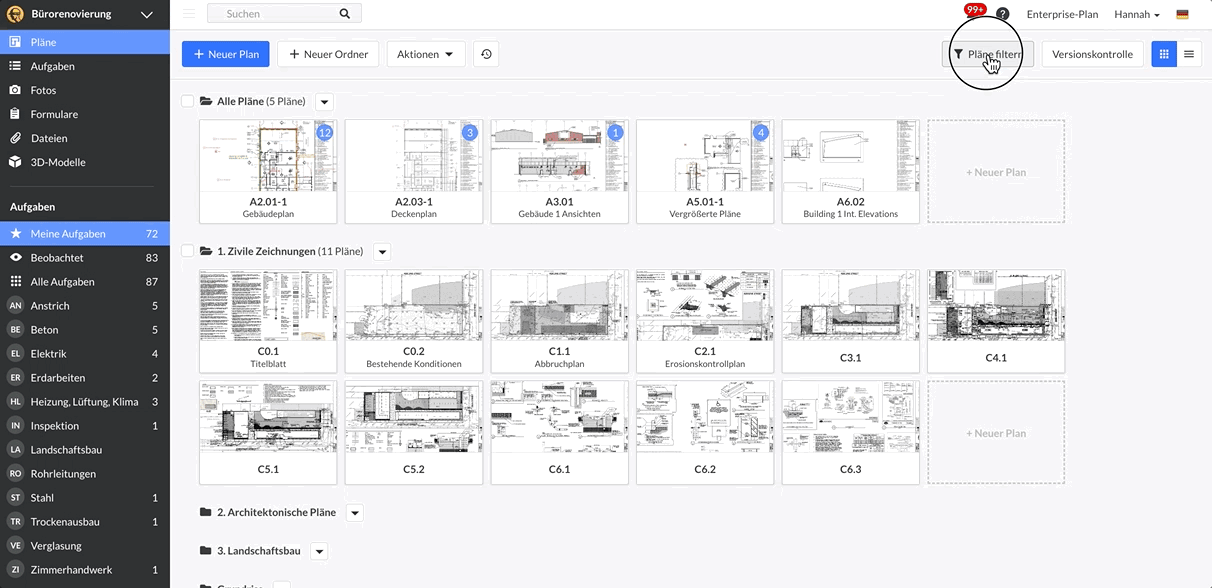1212x588 pixels.
Task: Open plan A2.01-1 Gebäudeplan thumbnail
Action: pyautogui.click(x=268, y=172)
